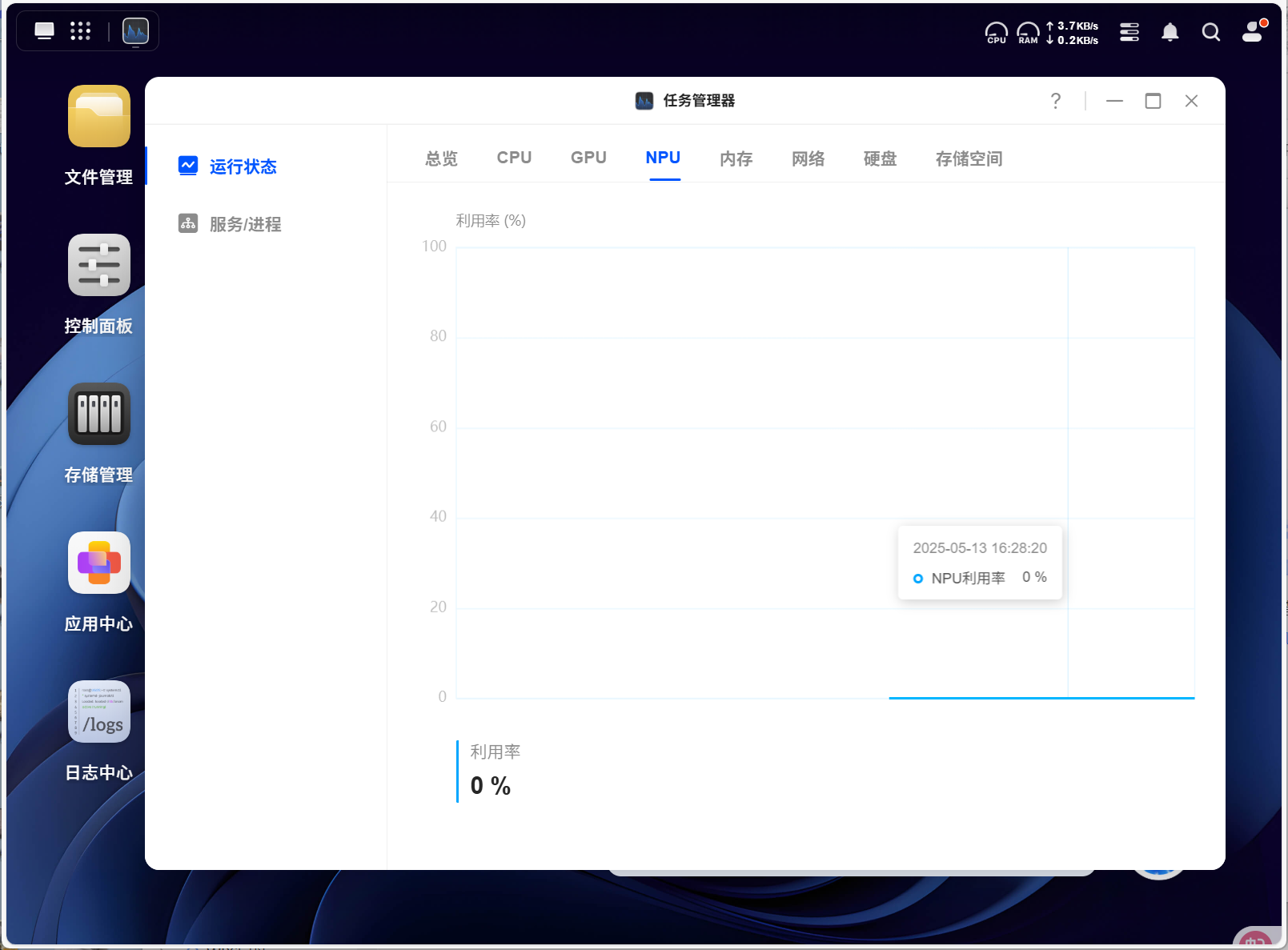Click the CPU usage gauge indicator
This screenshot has height=950, width=1288.
pos(997,32)
